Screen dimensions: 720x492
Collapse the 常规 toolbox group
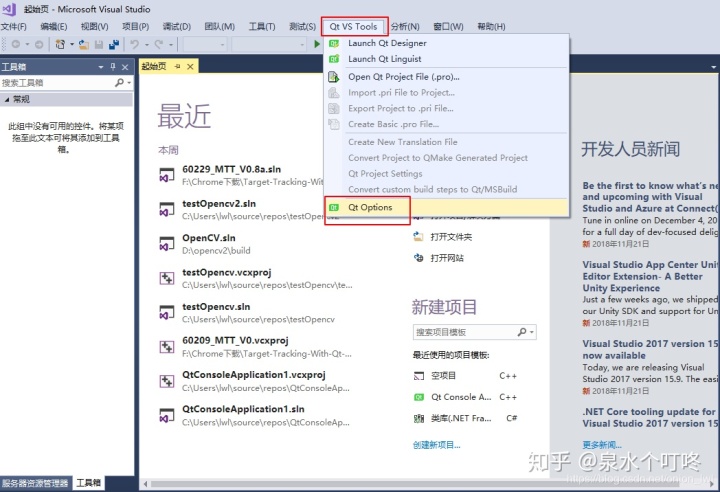6,99
